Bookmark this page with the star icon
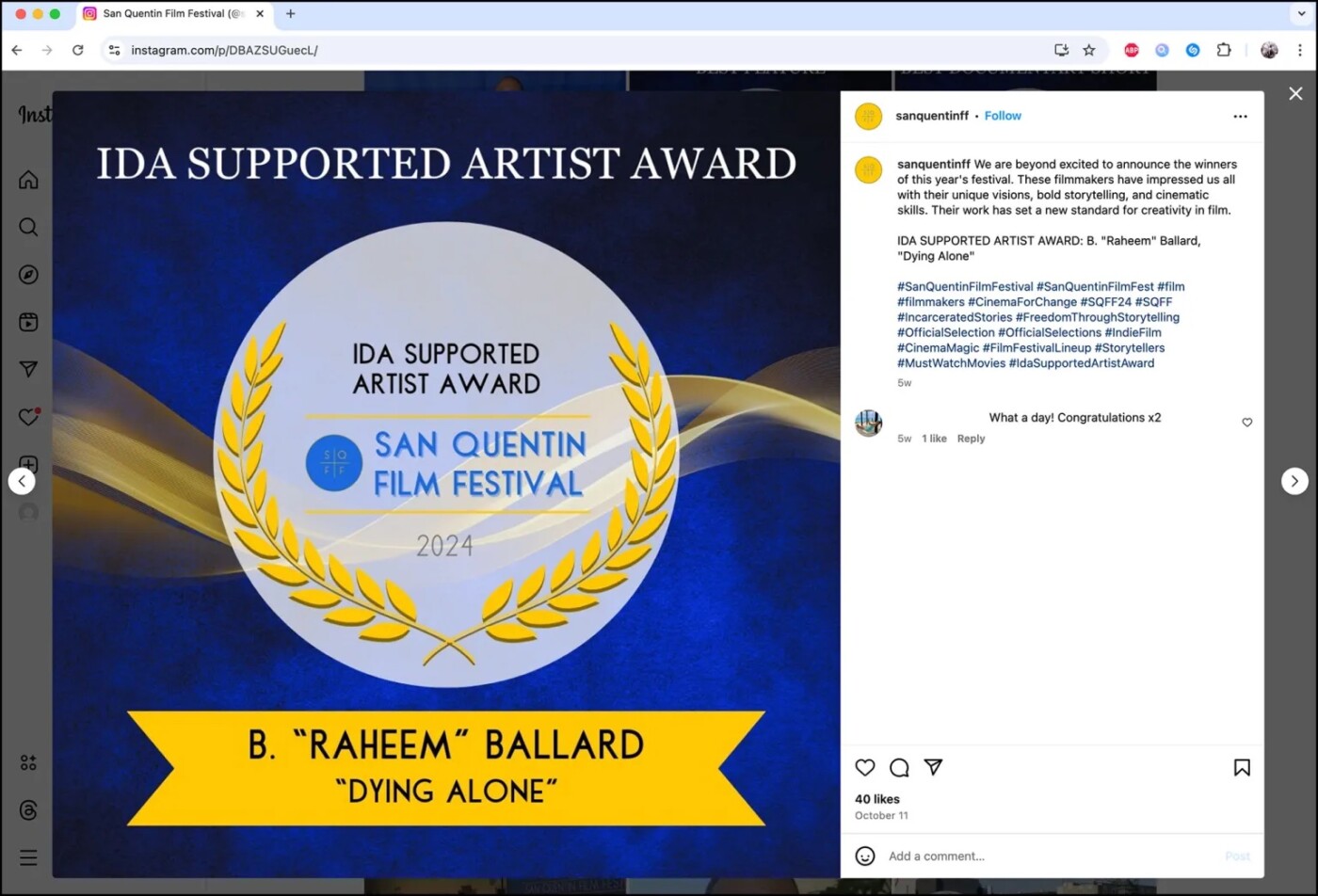The width and height of the screenshot is (1318, 896). (x=1089, y=50)
